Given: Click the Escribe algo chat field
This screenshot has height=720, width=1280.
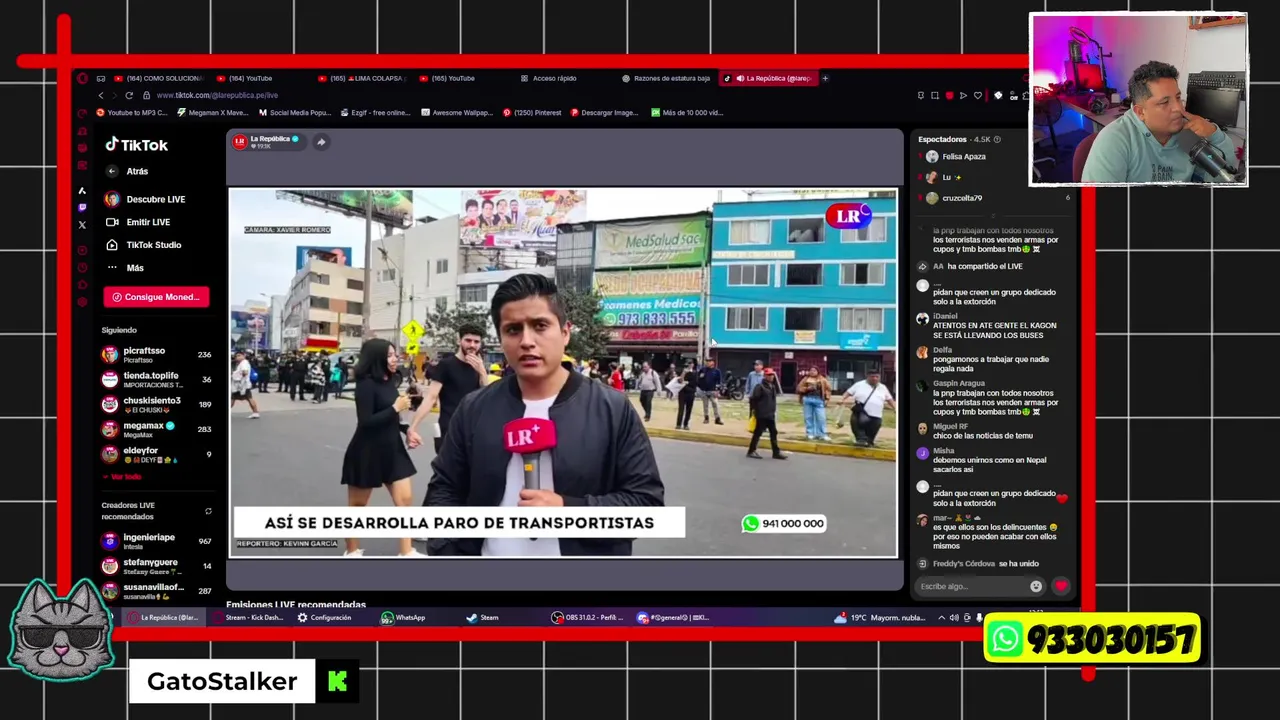Looking at the screenshot, I should 972,587.
